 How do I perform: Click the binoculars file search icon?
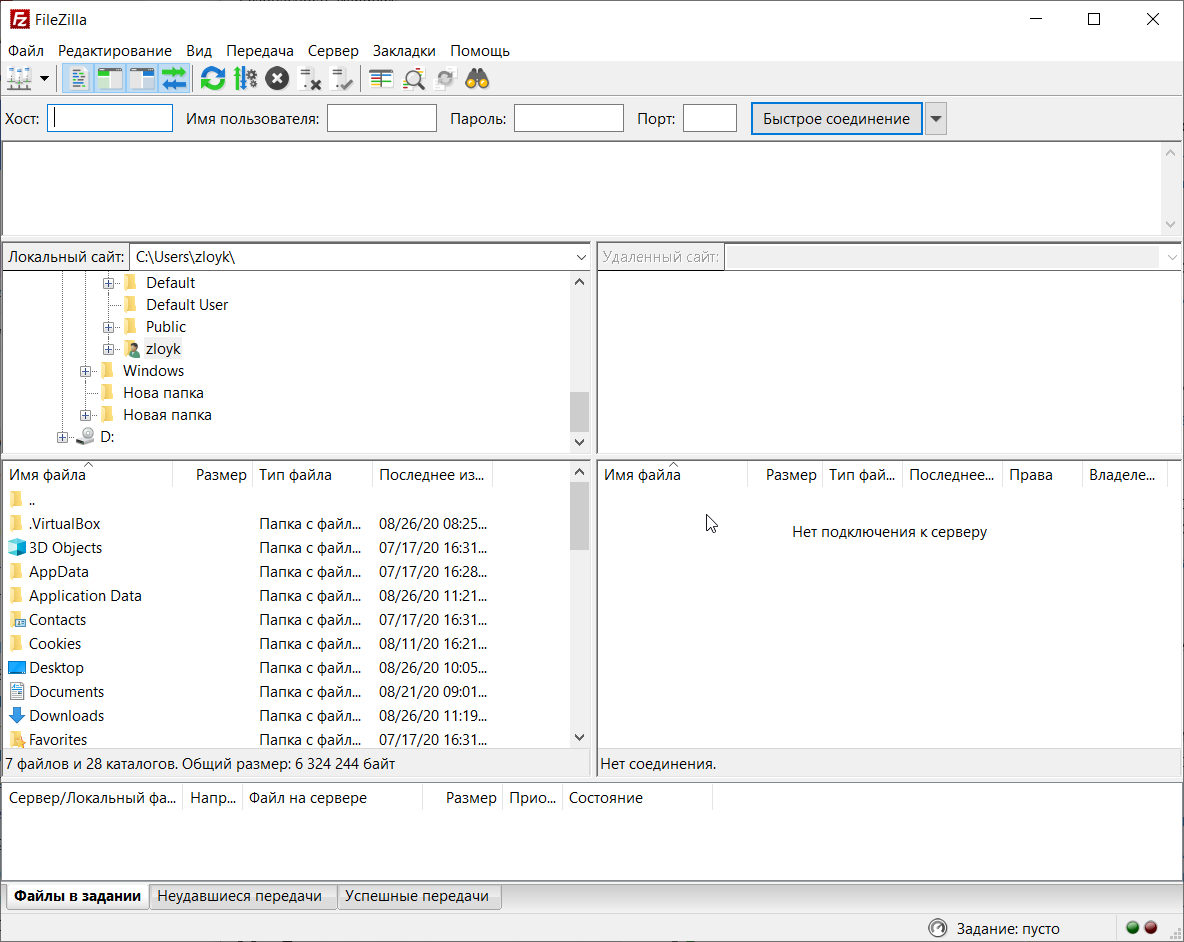pyautogui.click(x=477, y=78)
